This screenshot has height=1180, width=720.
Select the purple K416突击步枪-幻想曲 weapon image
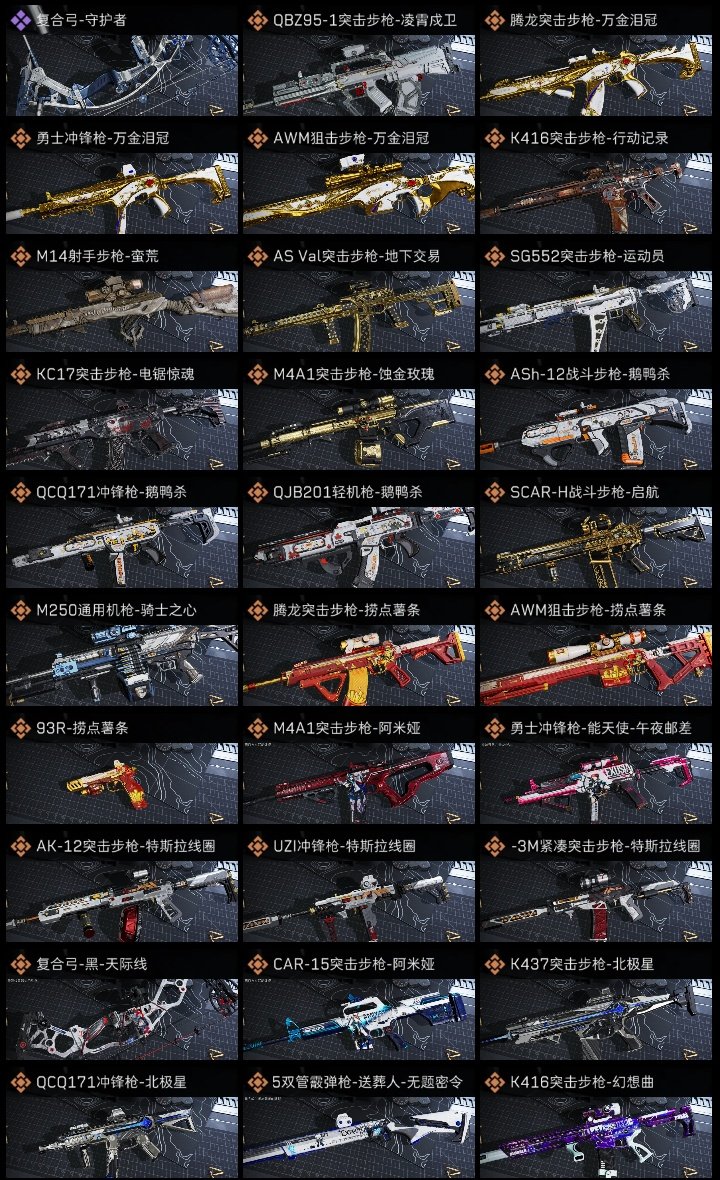pyautogui.click(x=596, y=1137)
